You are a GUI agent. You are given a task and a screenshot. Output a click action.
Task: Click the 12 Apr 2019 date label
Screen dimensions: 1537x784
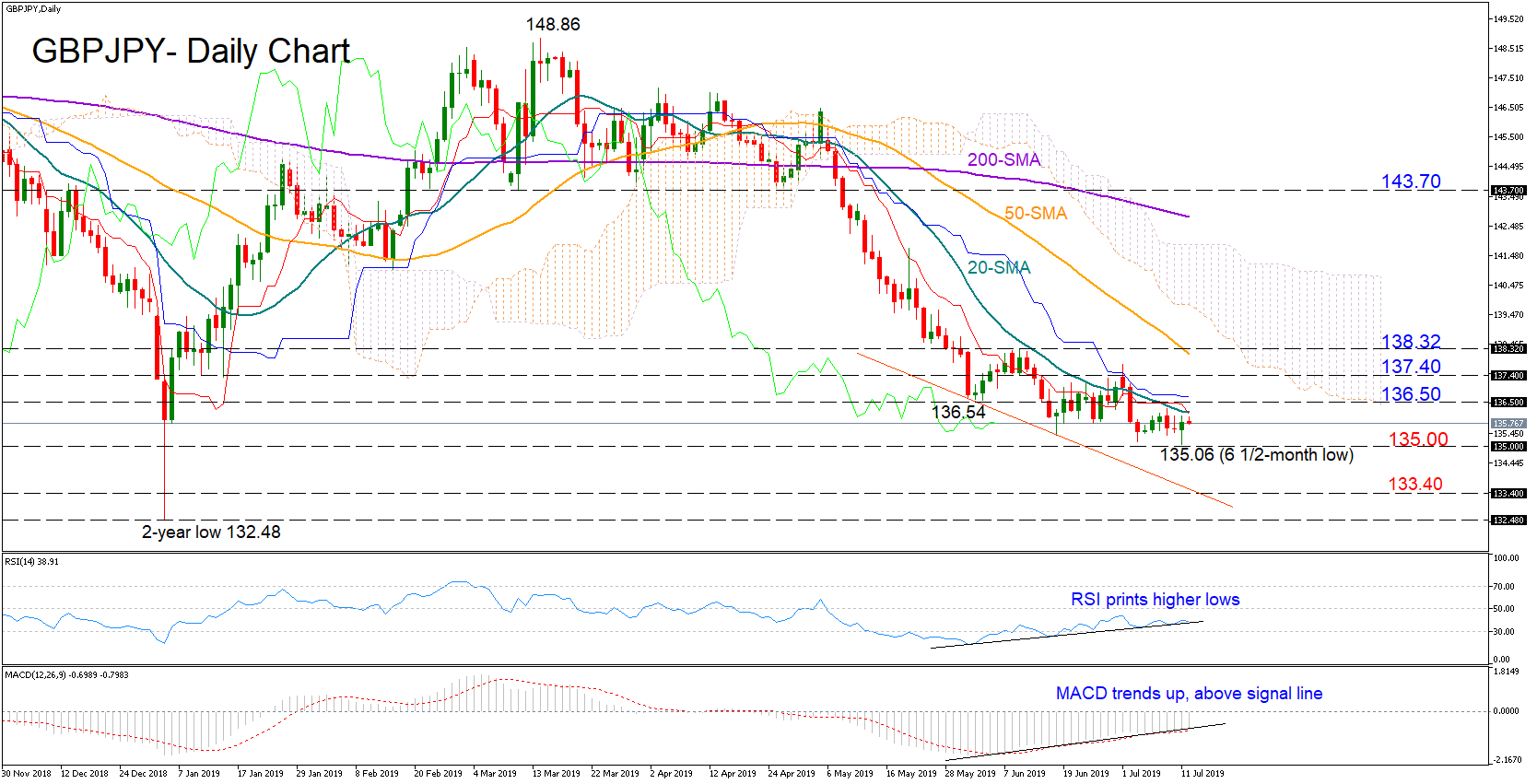(733, 773)
